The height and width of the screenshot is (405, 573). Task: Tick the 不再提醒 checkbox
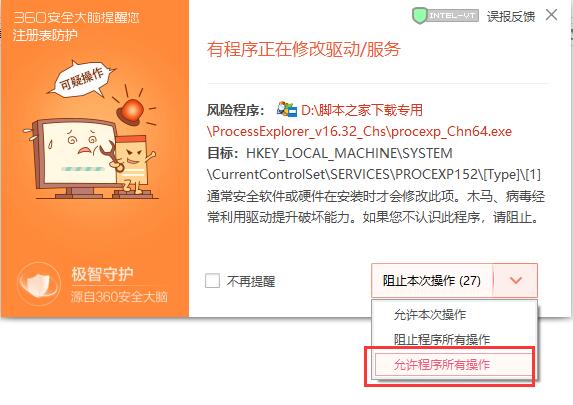(212, 281)
